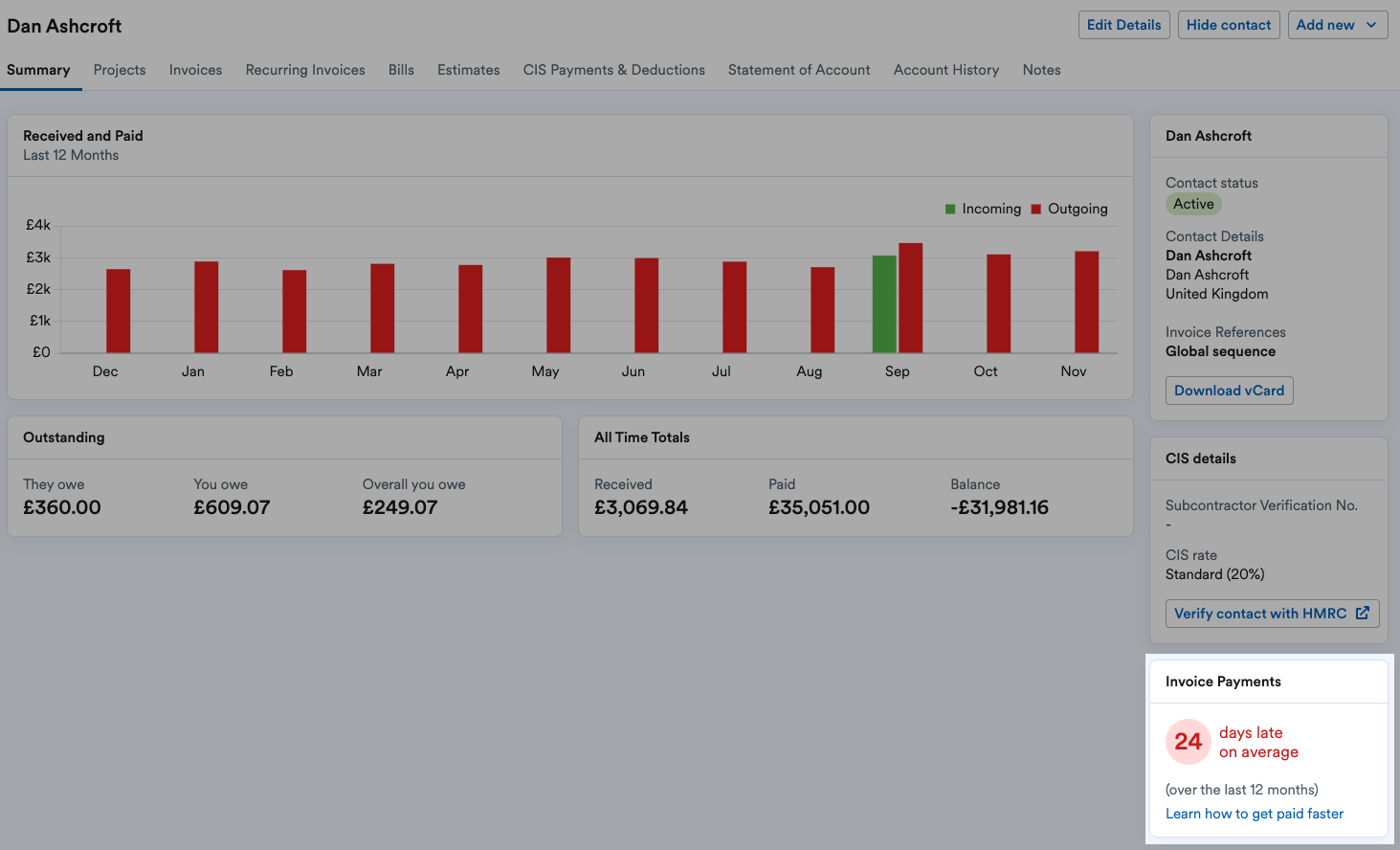Click the Balance -£31,981.16 value
Screen dimensions: 1400x850
tap(1000, 507)
